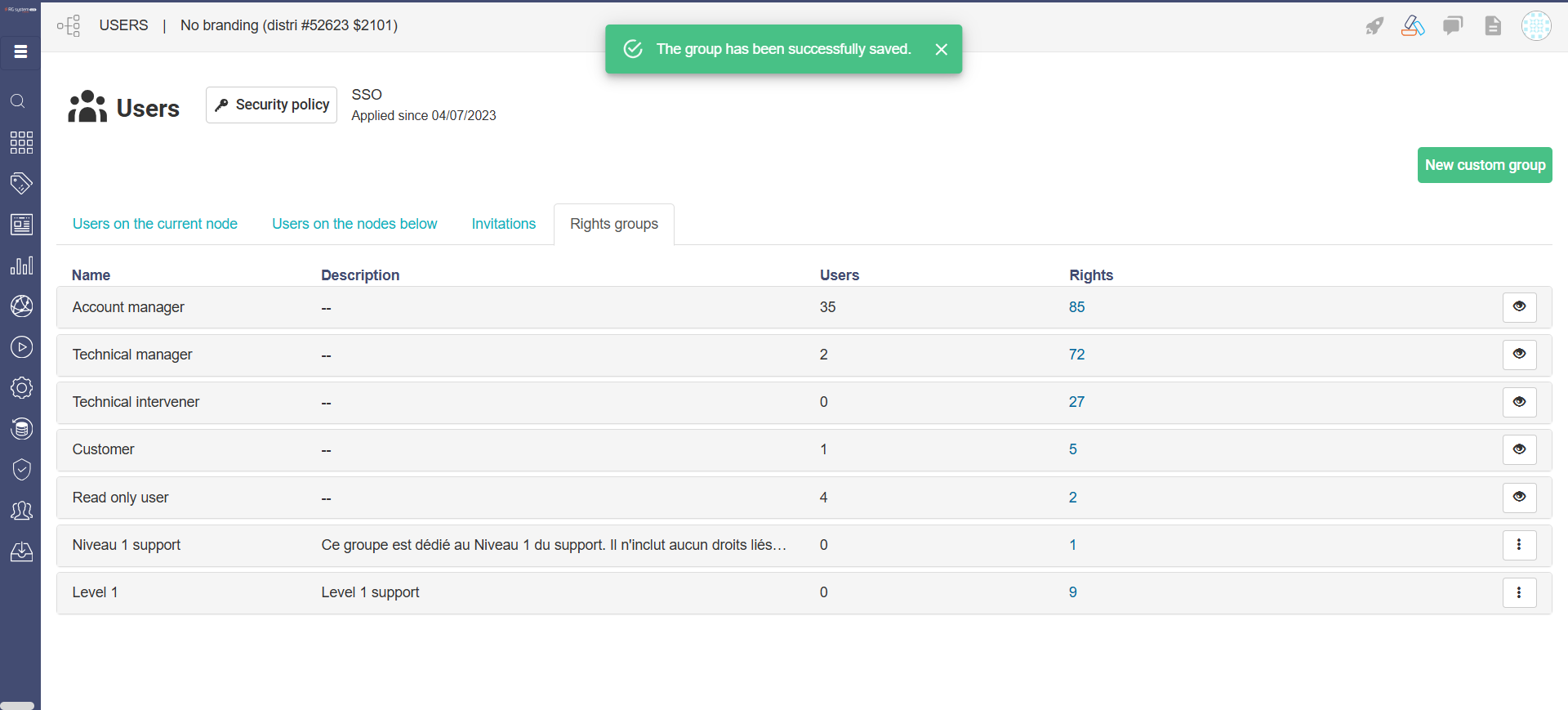Click the shield security sidebar icon
Viewport: 1568px width, 710px height.
coord(21,470)
